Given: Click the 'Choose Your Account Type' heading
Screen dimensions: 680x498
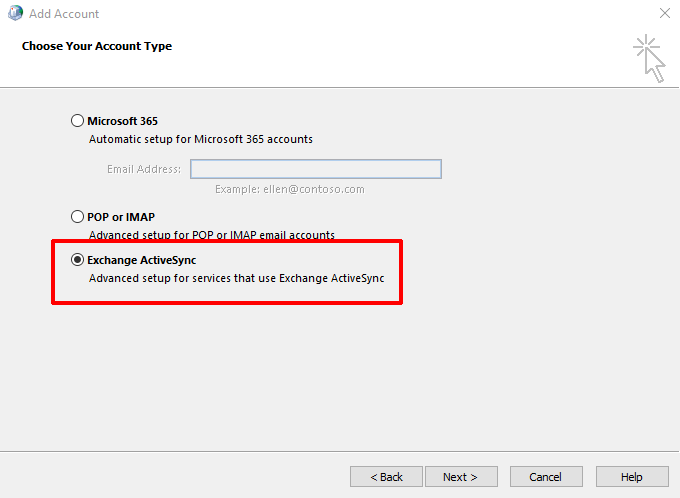Looking at the screenshot, I should pos(97,46).
